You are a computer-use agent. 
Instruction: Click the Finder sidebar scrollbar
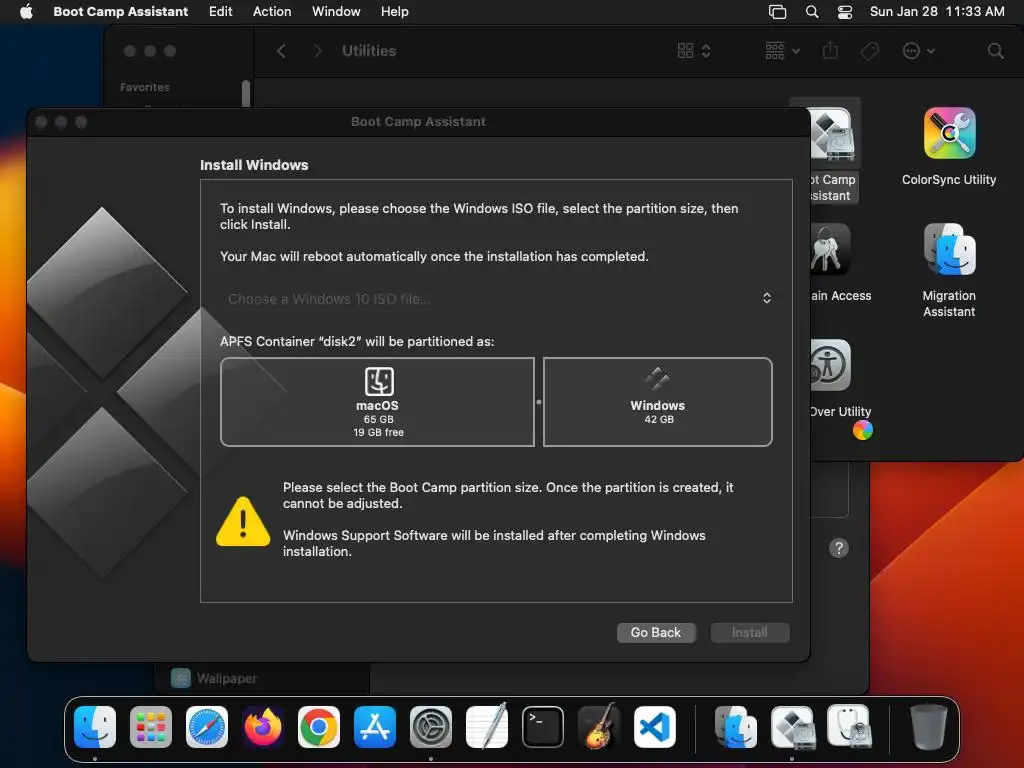click(x=246, y=93)
